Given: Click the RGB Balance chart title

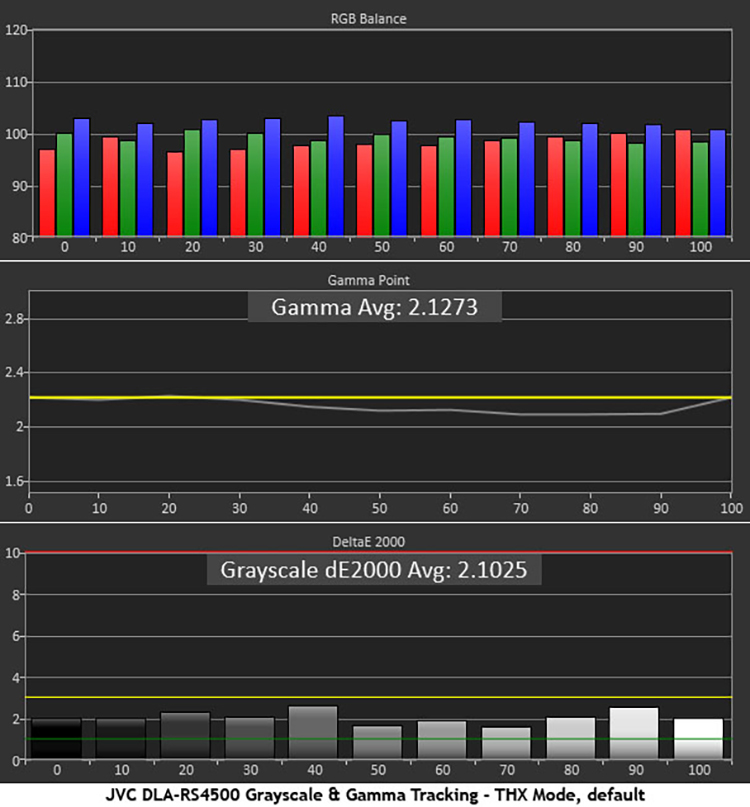Looking at the screenshot, I should point(375,18).
